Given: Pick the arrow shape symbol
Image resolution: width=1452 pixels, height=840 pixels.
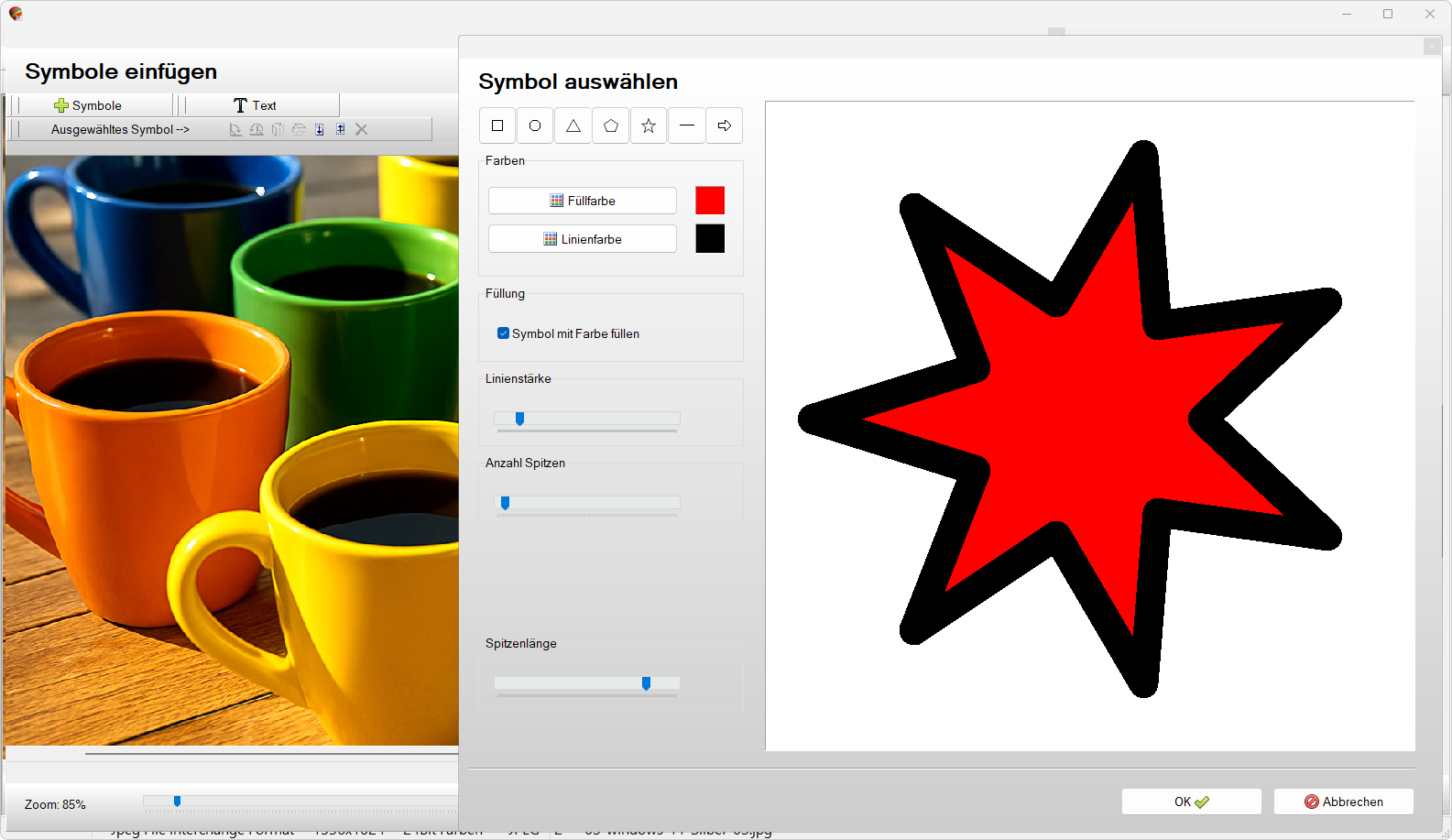Looking at the screenshot, I should click(725, 125).
